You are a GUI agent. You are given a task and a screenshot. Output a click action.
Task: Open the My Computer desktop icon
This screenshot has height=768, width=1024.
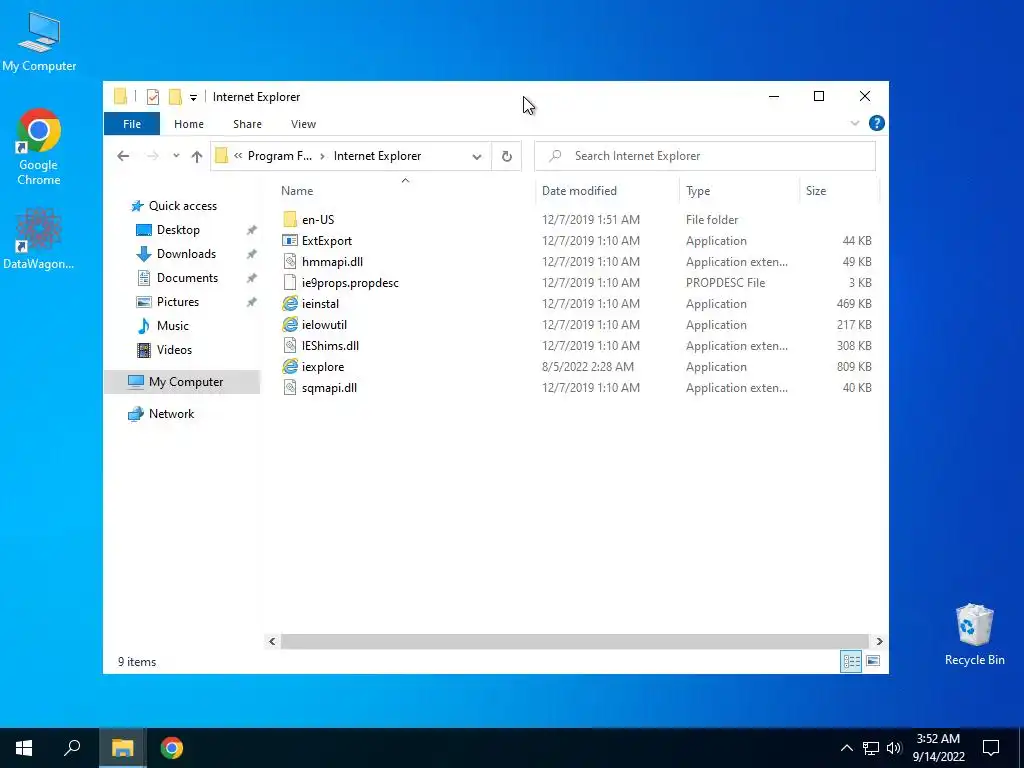tap(39, 41)
